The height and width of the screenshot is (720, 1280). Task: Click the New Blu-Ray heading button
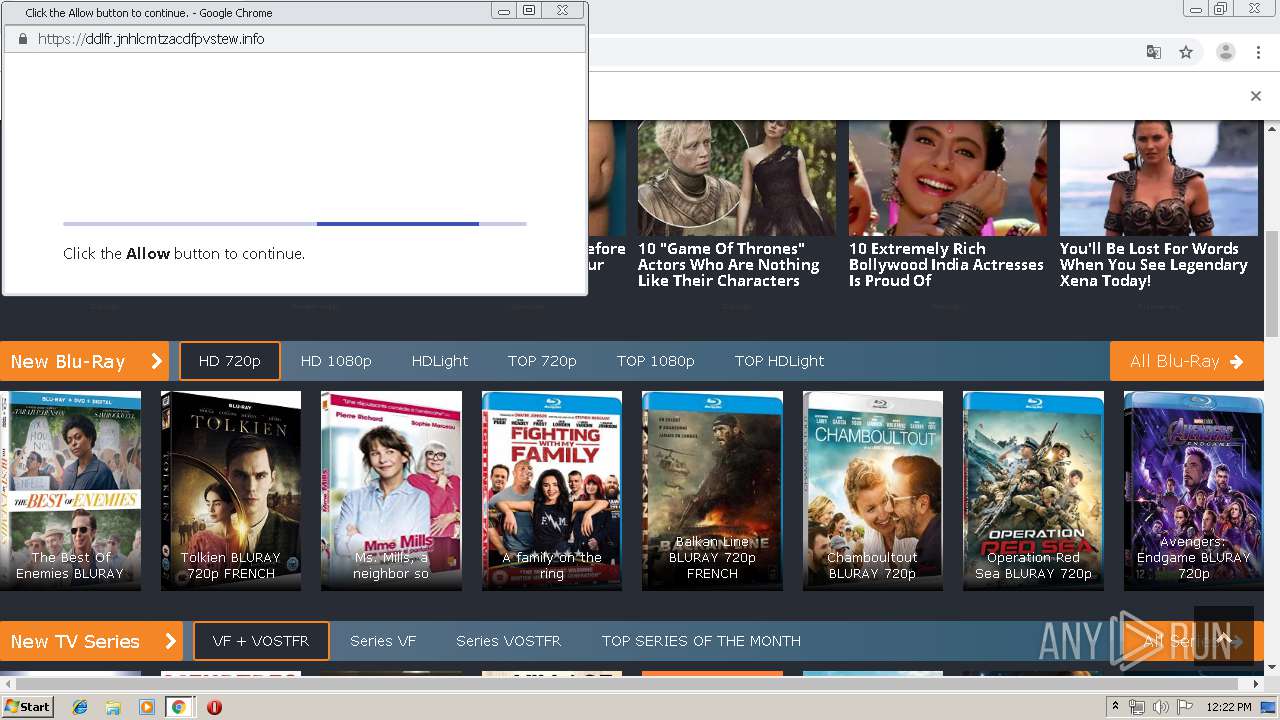84,361
